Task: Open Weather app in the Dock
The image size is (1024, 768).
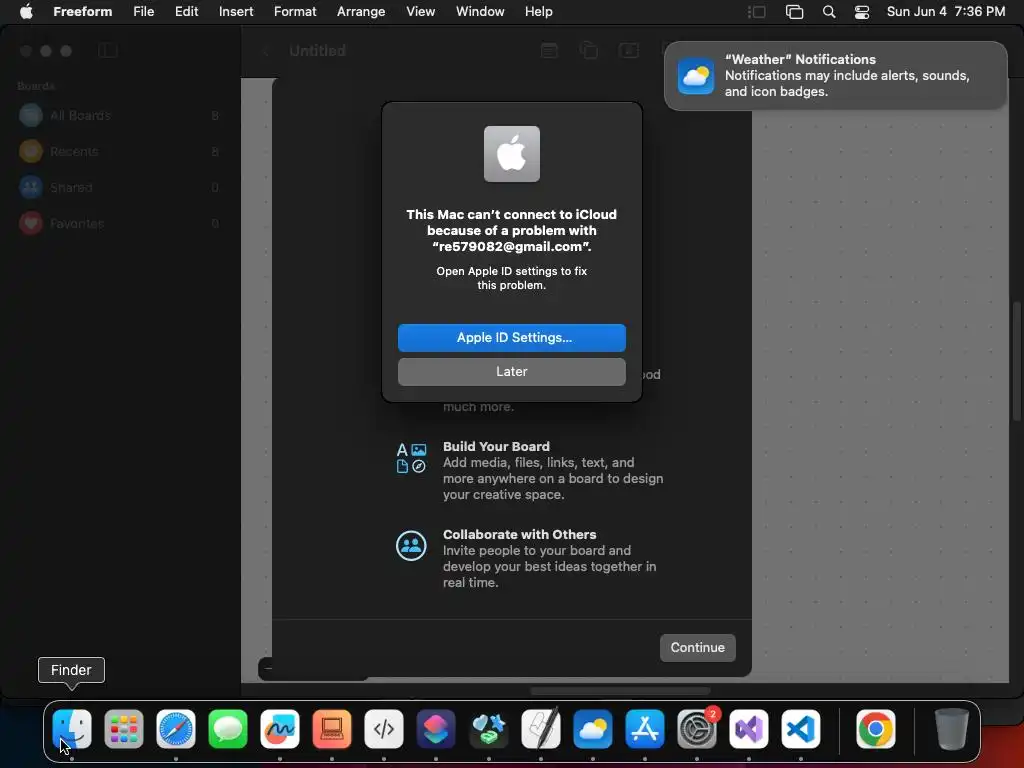Action: 593,729
